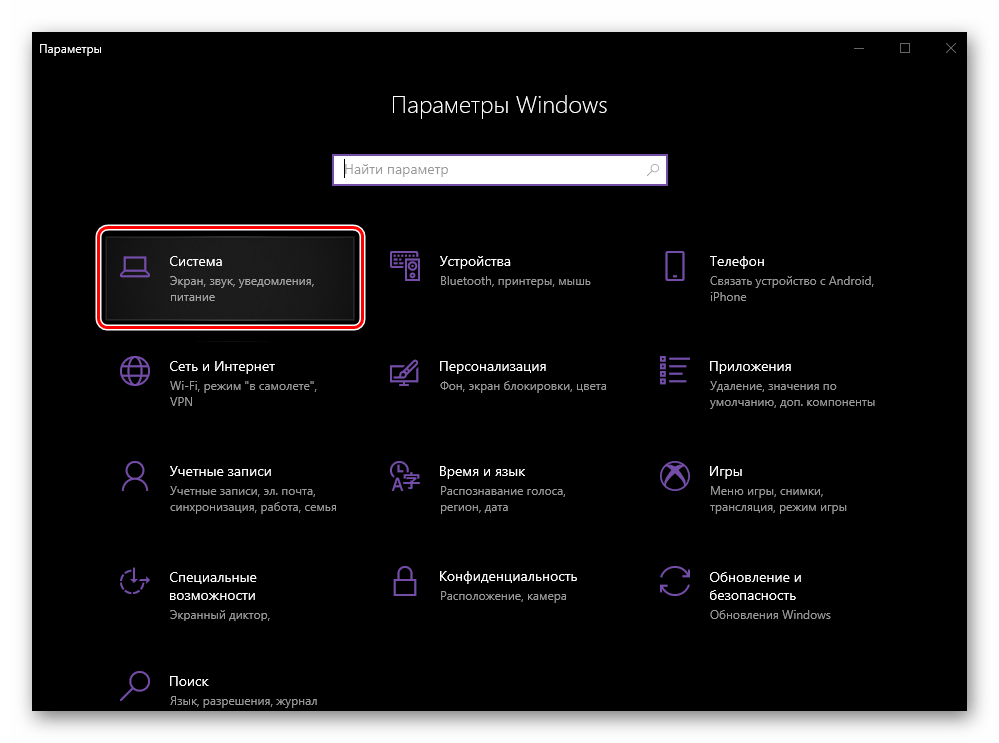Click "Меню игры, снимки, трансляция" description
Screen dimensions: 999x743
pyautogui.click(x=778, y=499)
